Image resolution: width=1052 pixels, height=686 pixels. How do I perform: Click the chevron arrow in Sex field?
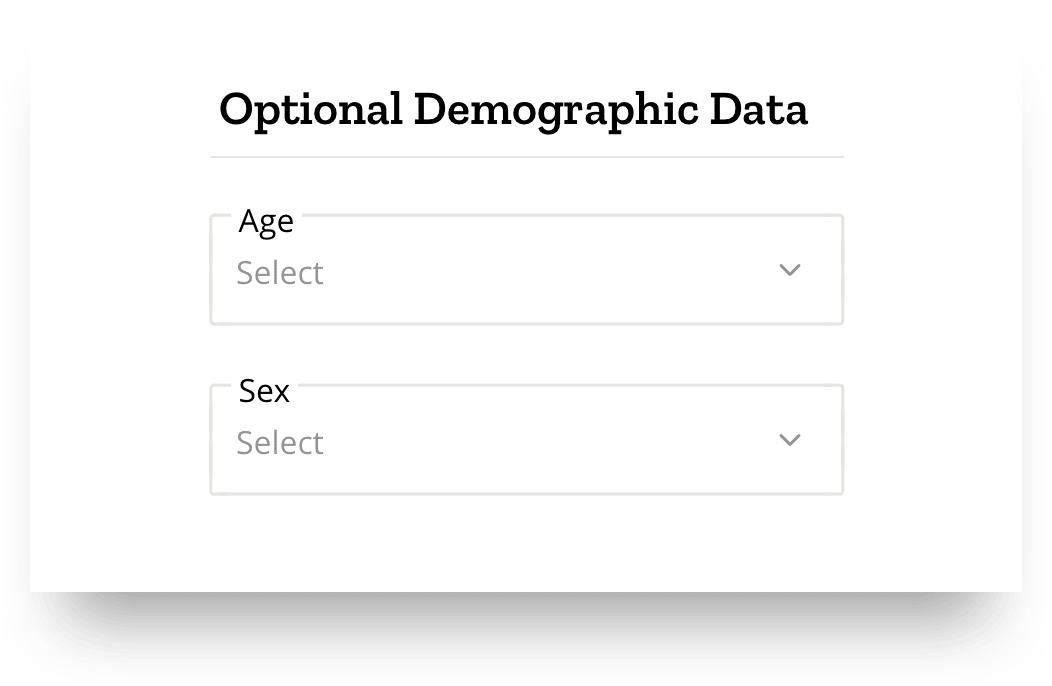[790, 440]
